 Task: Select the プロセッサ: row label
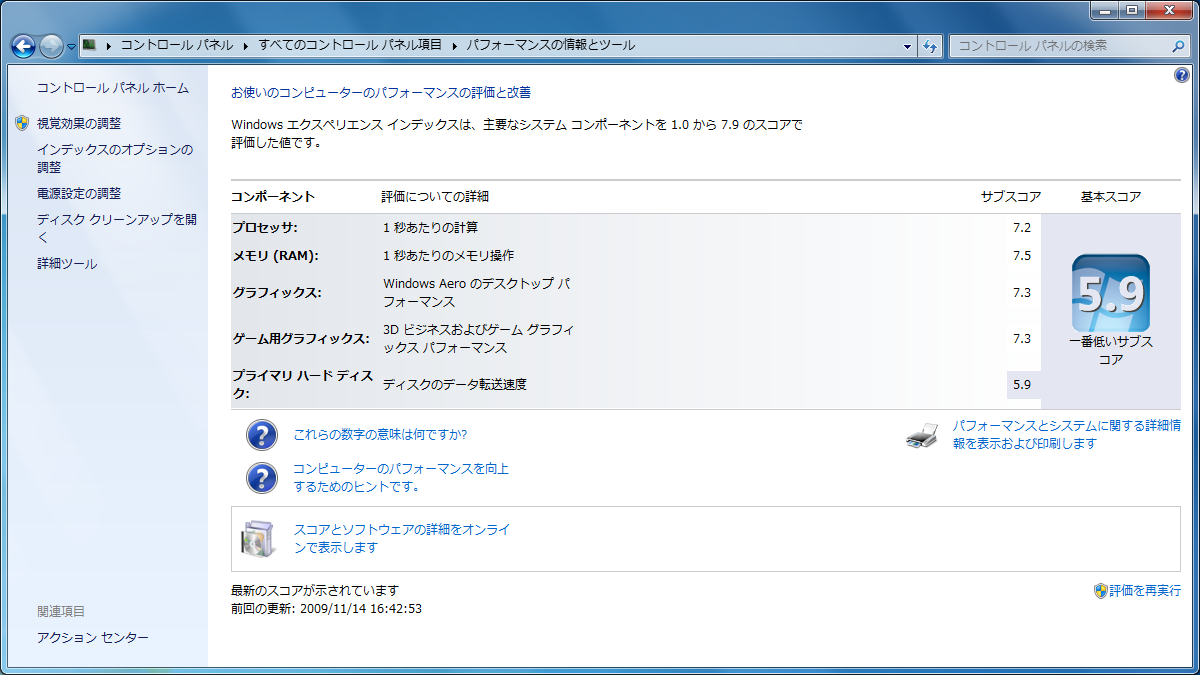265,228
